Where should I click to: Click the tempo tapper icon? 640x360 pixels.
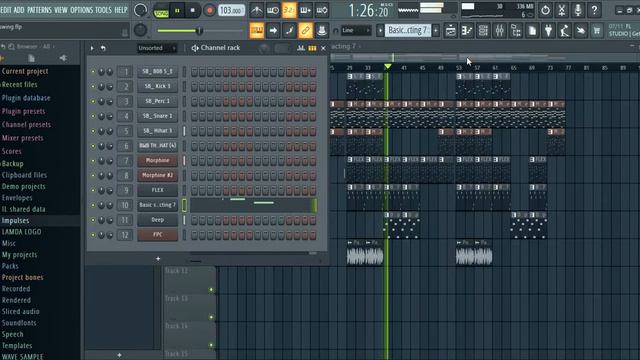(x=564, y=31)
